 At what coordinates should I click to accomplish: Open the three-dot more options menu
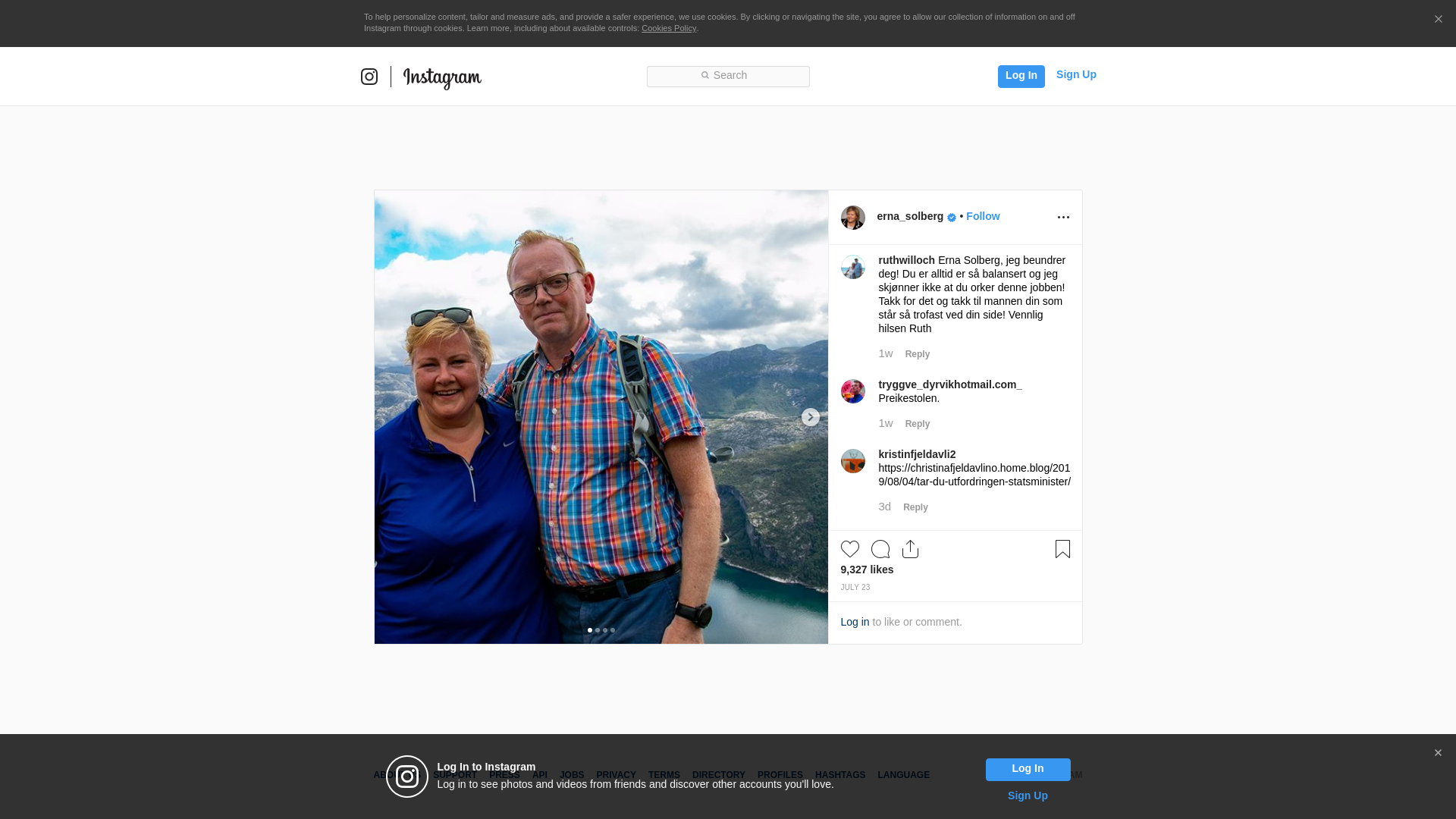pyautogui.click(x=1063, y=218)
